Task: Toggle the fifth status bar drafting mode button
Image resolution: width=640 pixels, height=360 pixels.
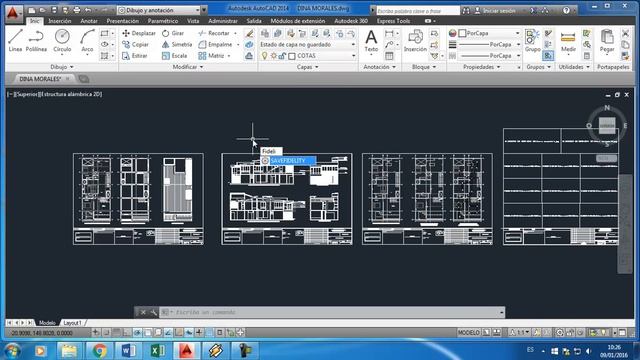Action: coord(138,333)
